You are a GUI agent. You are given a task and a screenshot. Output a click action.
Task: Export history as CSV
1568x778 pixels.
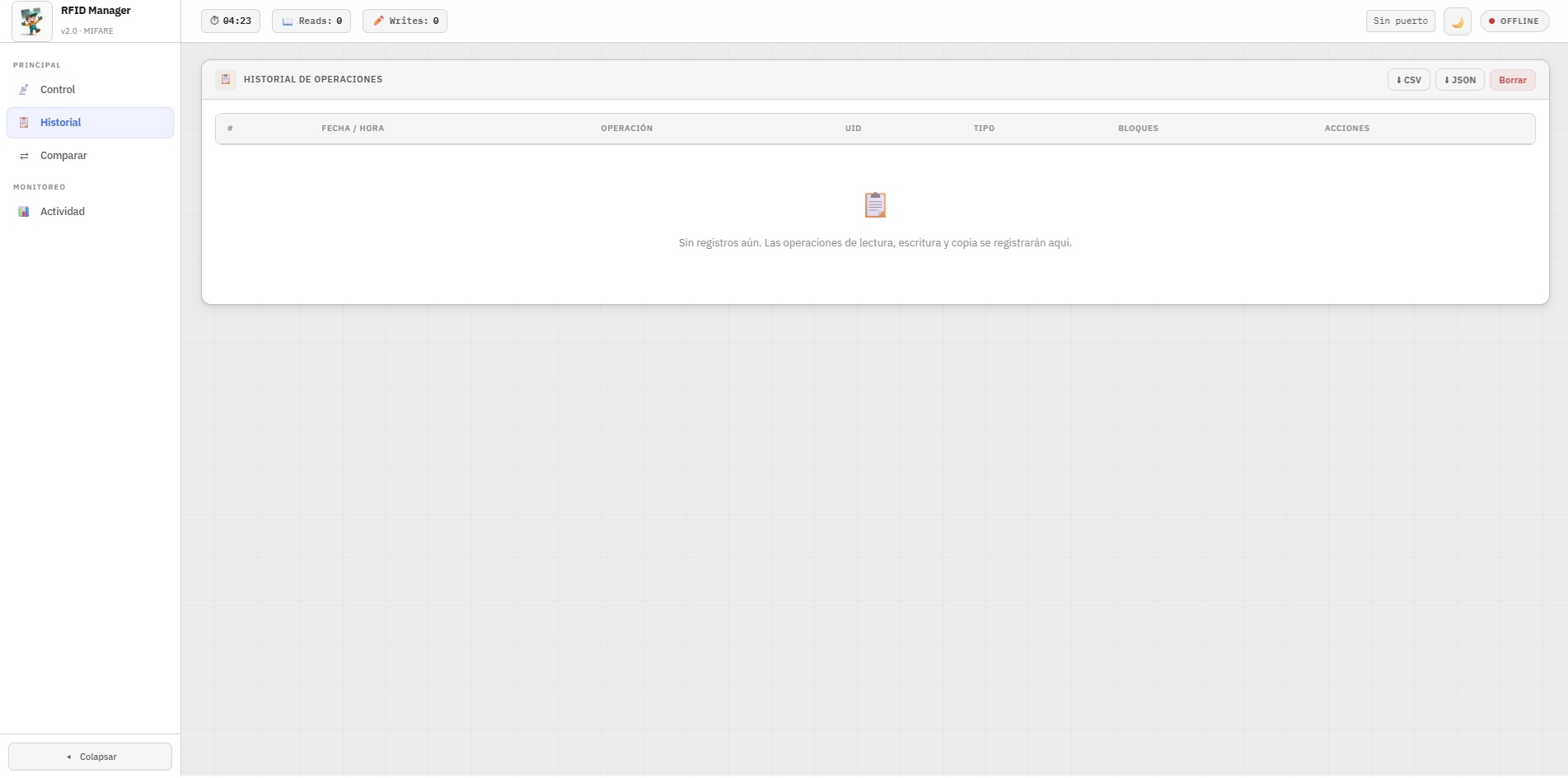1408,79
